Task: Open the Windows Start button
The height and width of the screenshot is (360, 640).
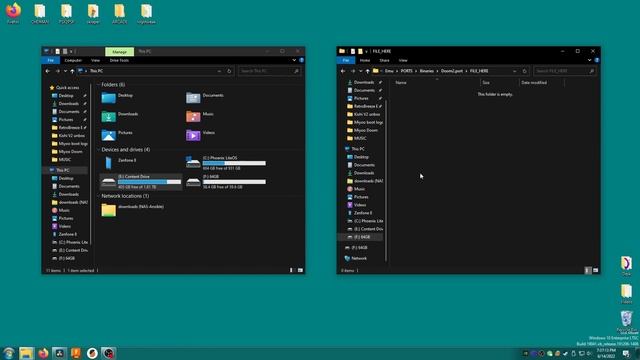Action: point(9,353)
